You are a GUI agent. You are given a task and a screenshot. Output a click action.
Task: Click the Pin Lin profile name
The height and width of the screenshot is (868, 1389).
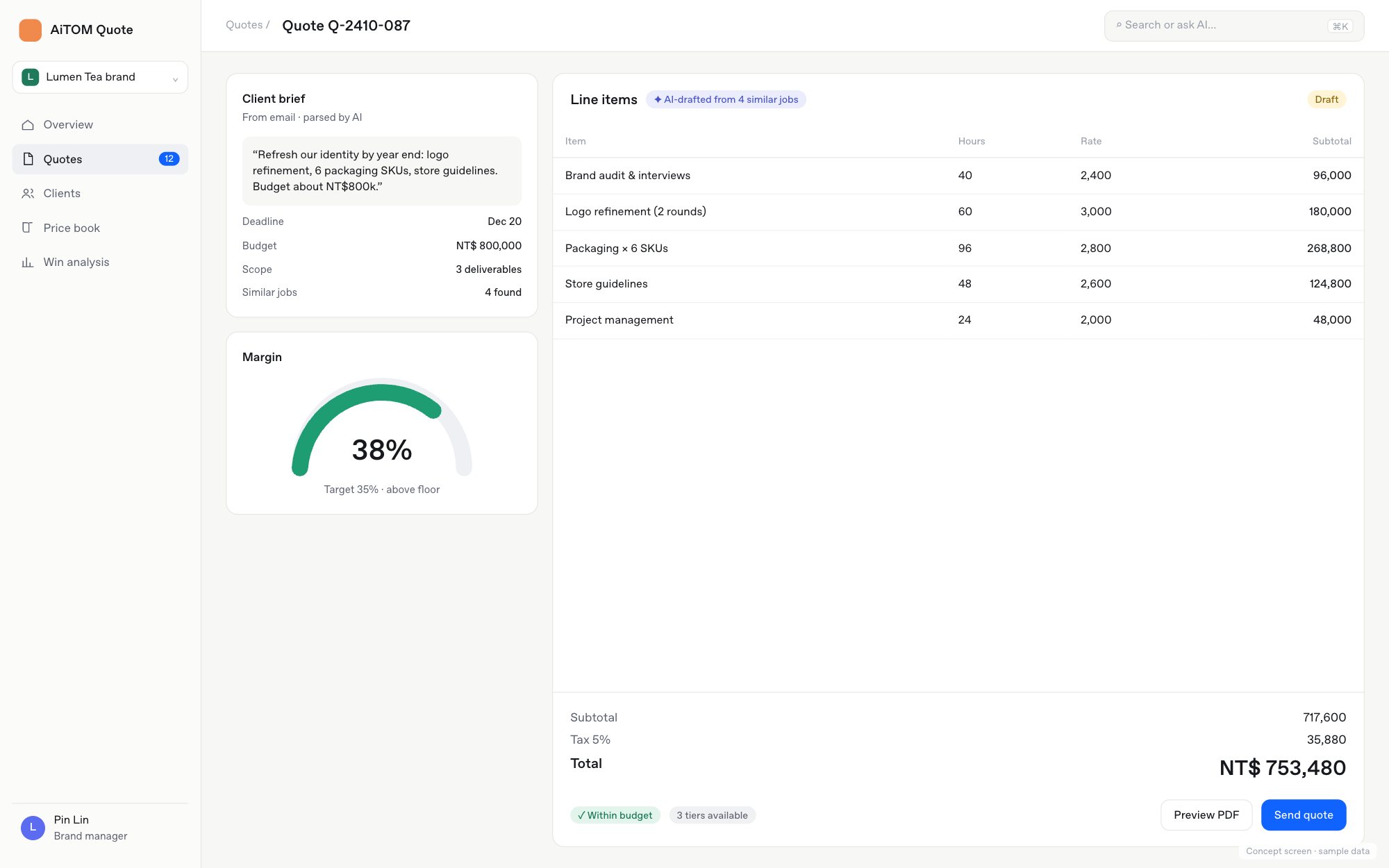pos(72,820)
